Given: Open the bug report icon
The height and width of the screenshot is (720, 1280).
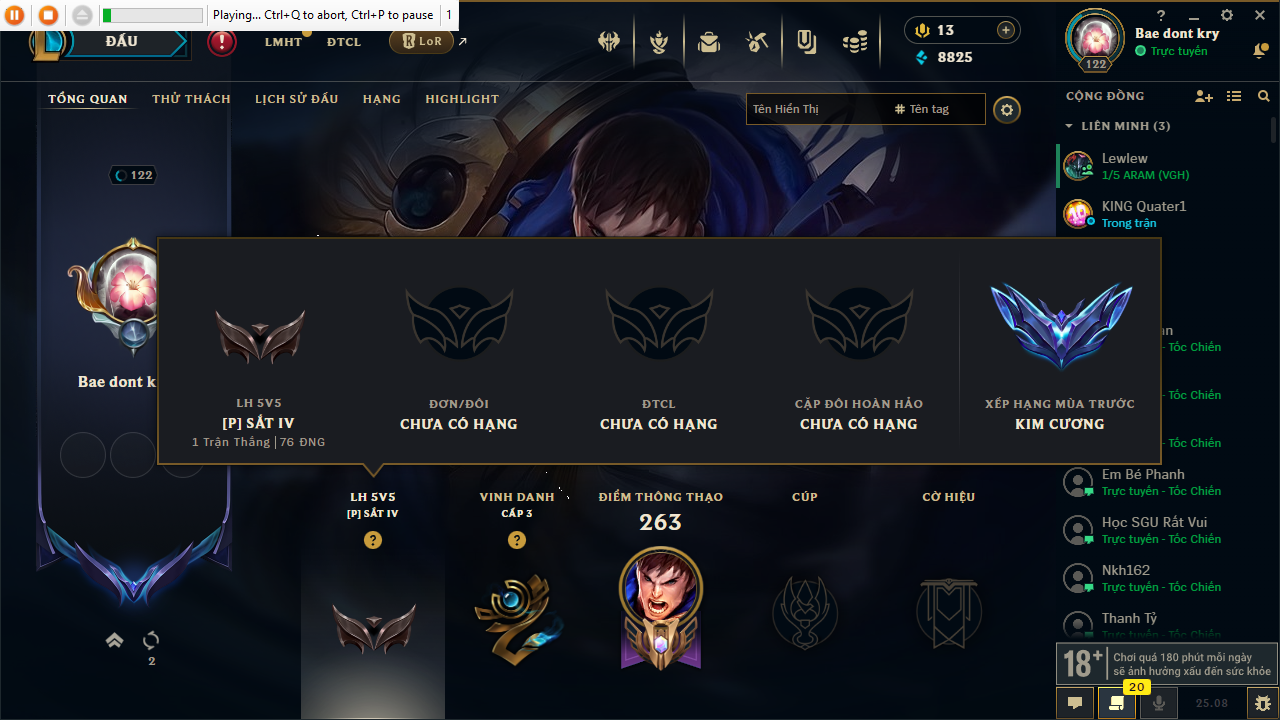Looking at the screenshot, I should click(1262, 703).
